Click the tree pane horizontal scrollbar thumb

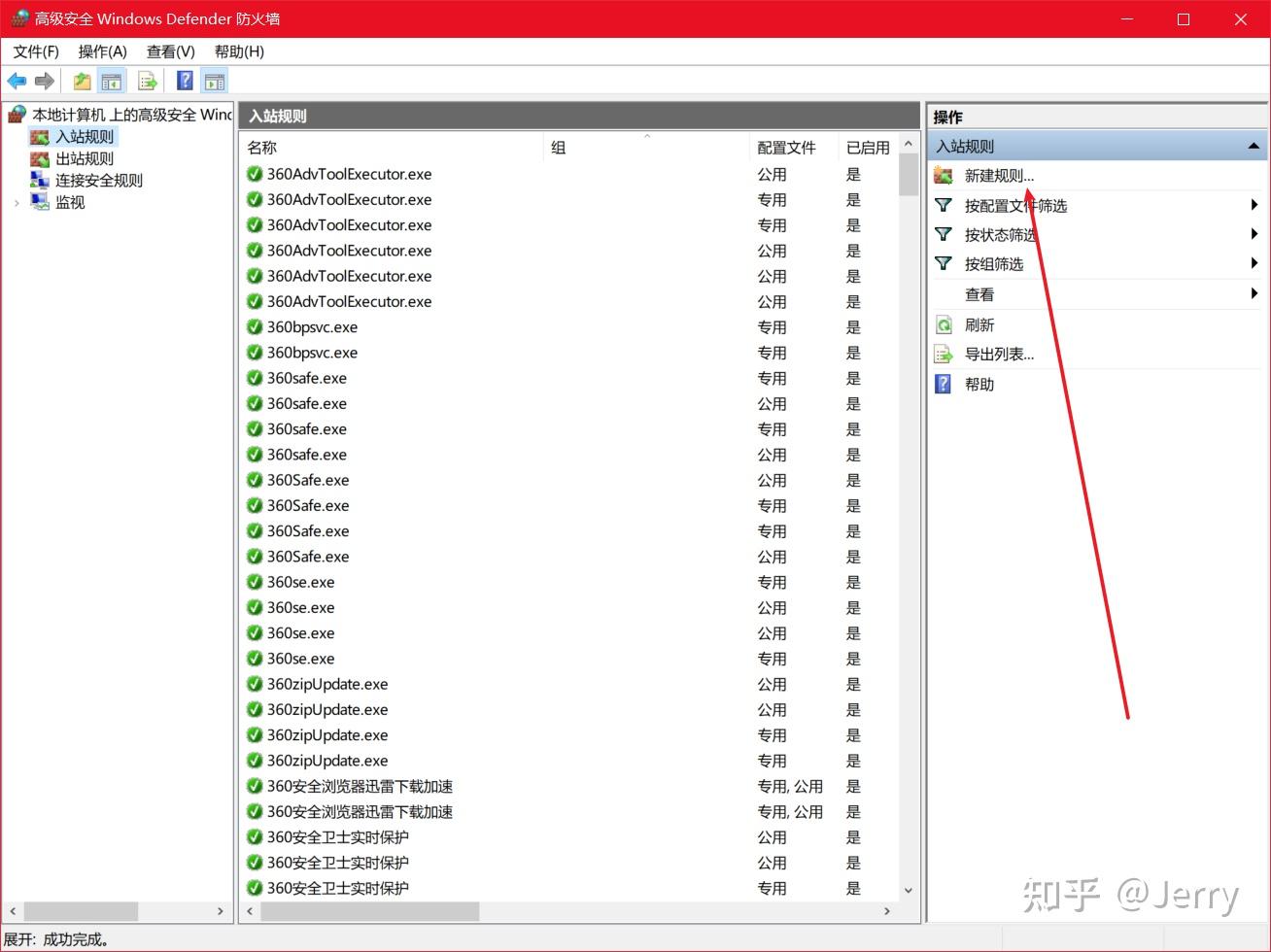coord(81,911)
